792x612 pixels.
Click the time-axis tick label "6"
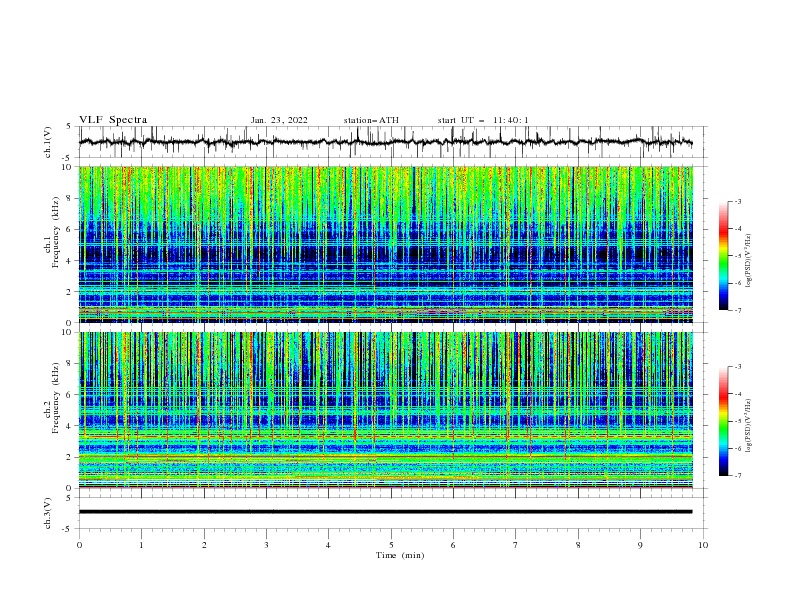click(x=453, y=545)
